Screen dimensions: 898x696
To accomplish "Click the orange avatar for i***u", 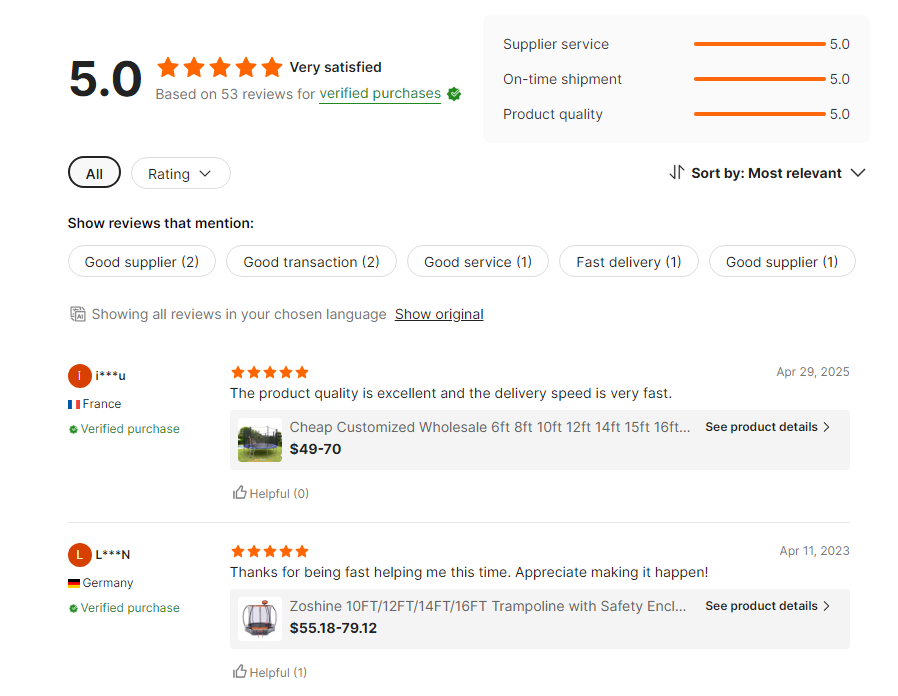I will point(80,376).
